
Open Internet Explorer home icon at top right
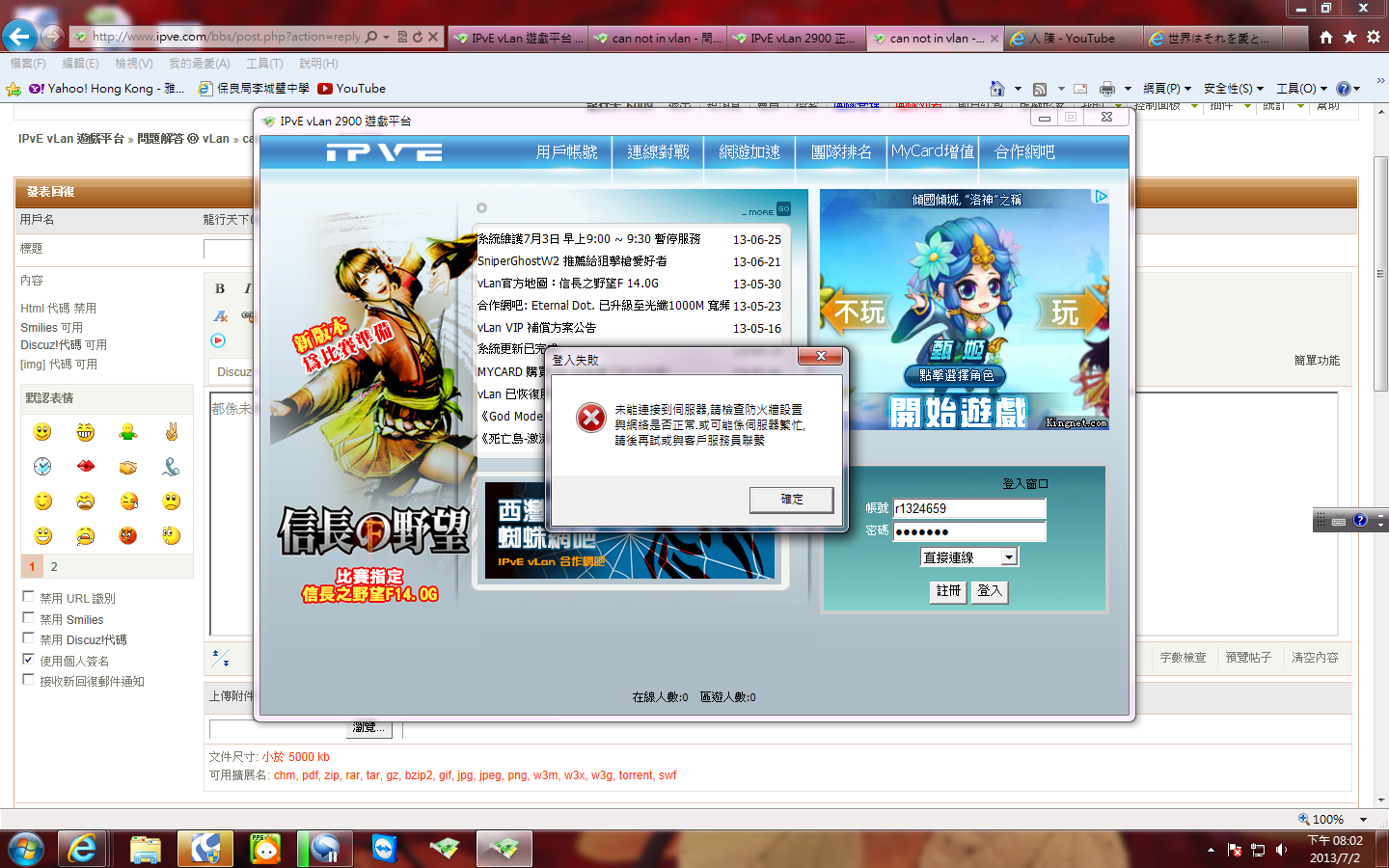tap(1326, 37)
